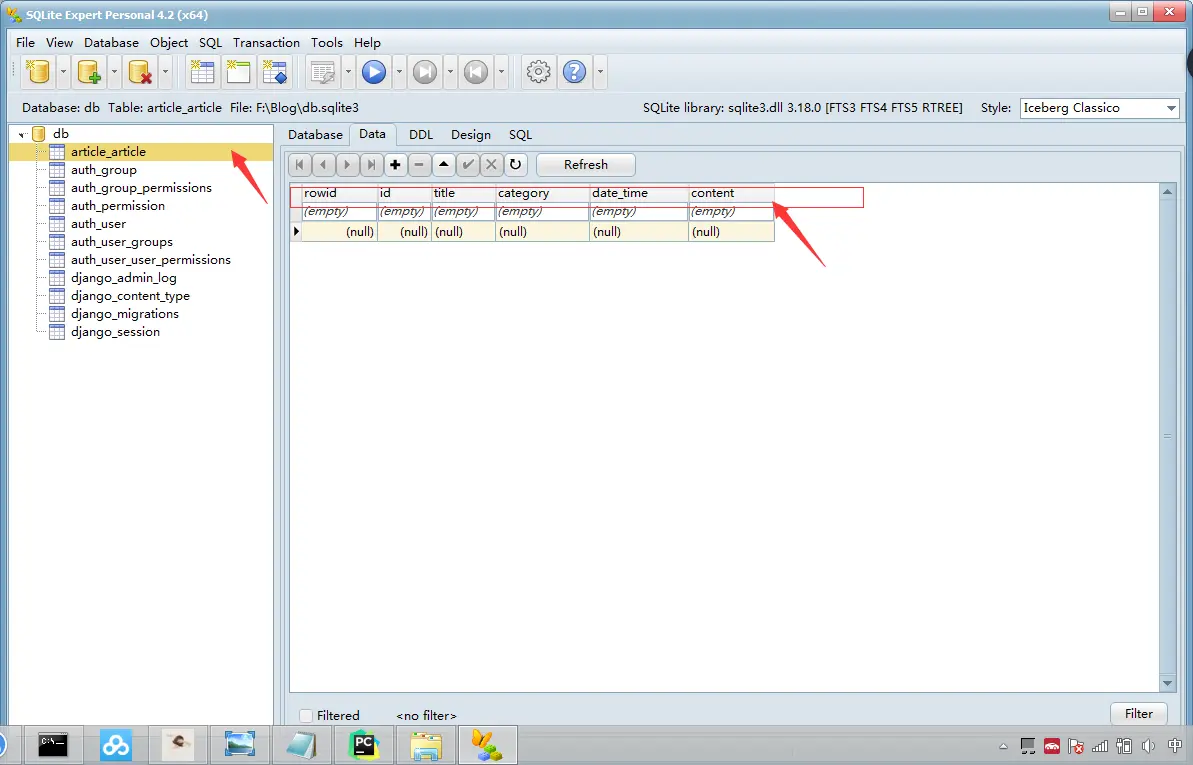
Task: Switch to the Database tab
Action: pyautogui.click(x=315, y=135)
